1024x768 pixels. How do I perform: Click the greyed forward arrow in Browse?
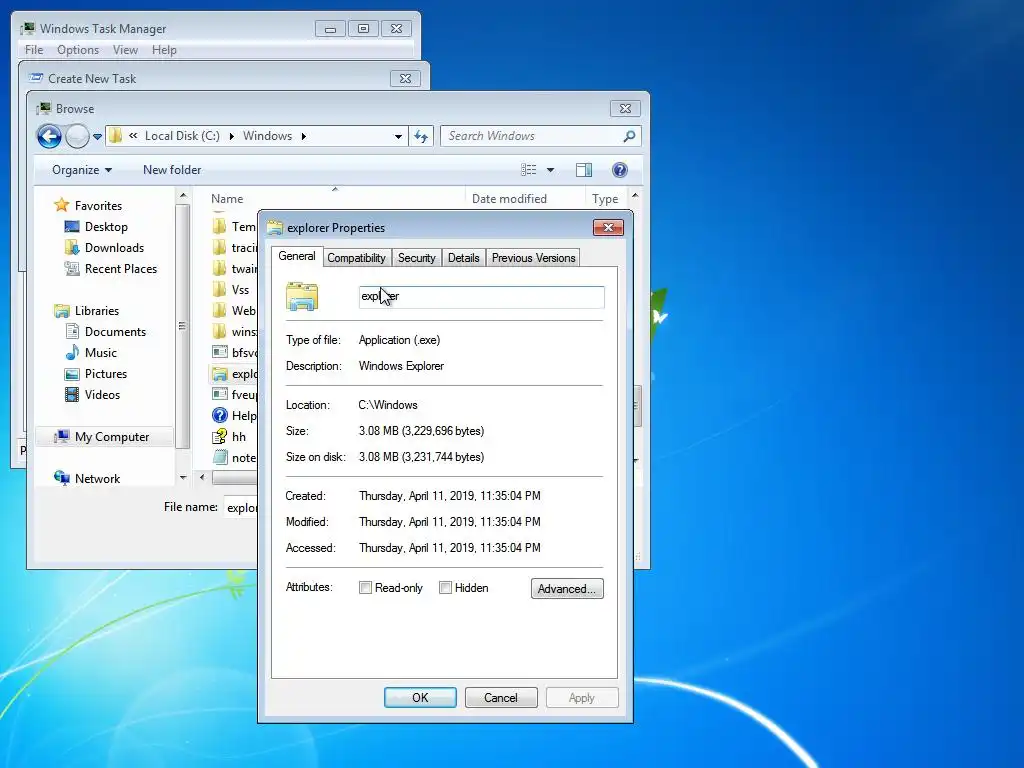point(77,136)
